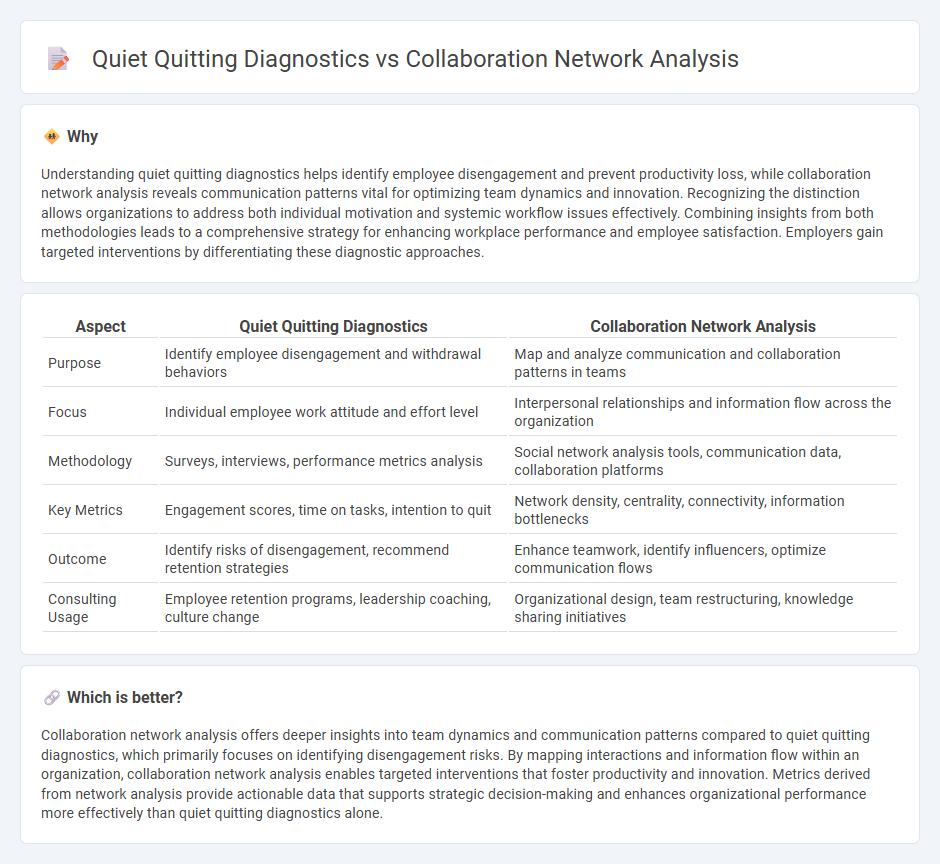Click the chain link icon beside Which is better
940x864 pixels.
point(52,698)
